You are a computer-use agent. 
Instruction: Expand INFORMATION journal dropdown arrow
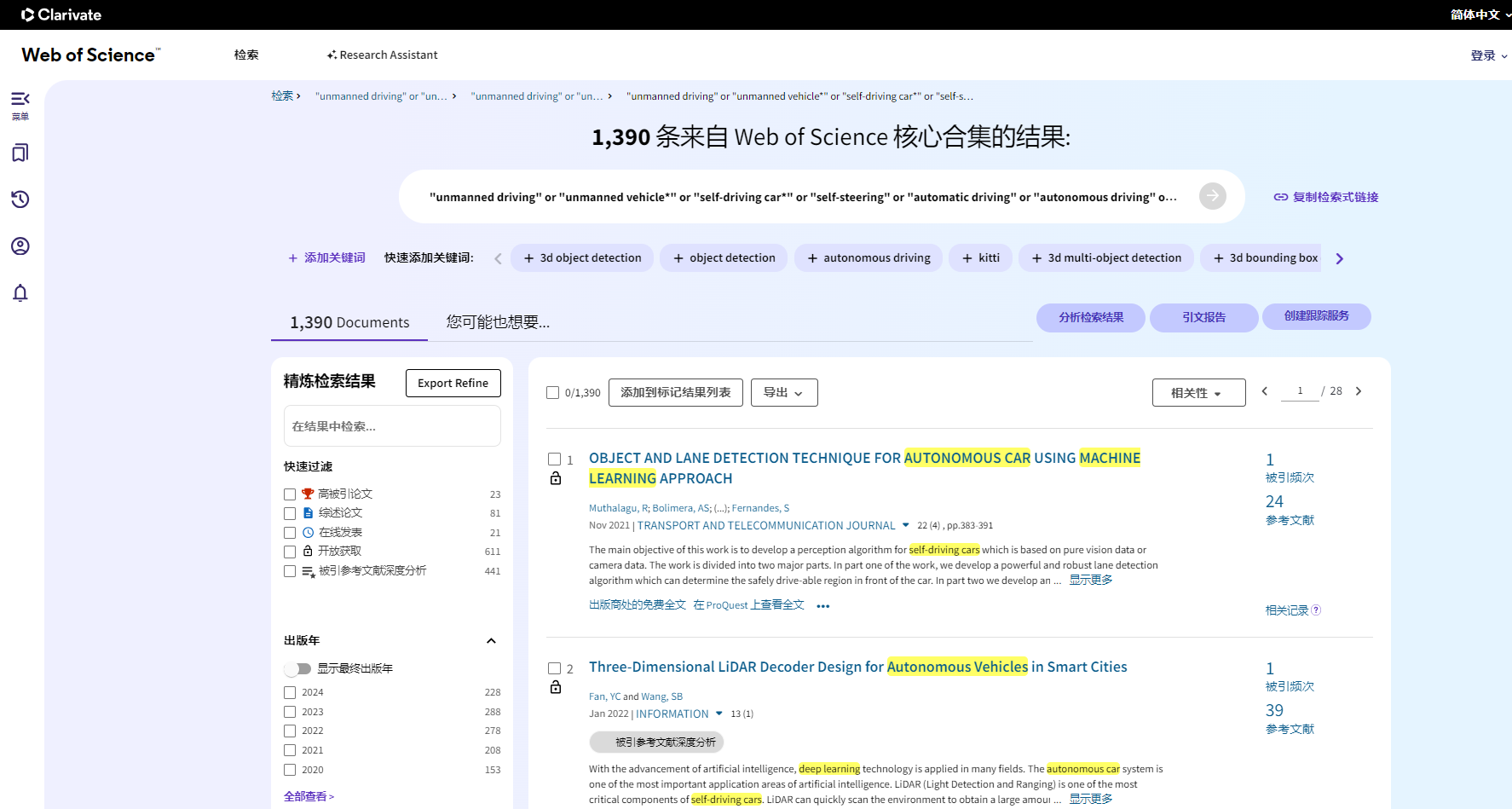pyautogui.click(x=718, y=714)
